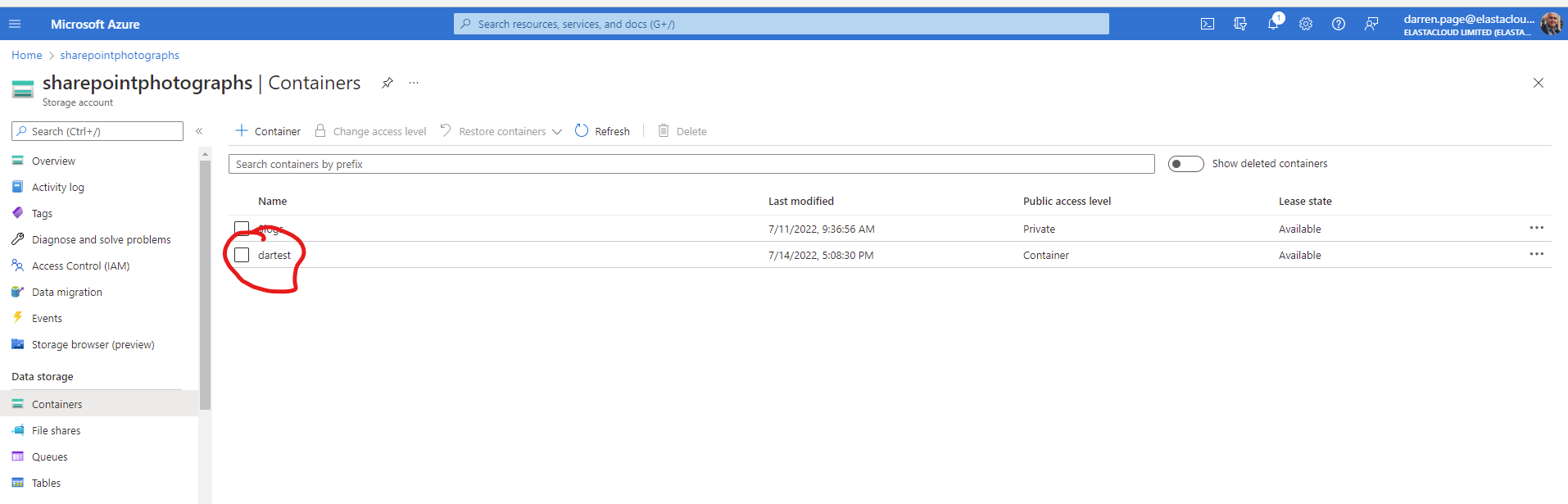Open Tags in the left menu
The image size is (1568, 504).
pyautogui.click(x=42, y=214)
